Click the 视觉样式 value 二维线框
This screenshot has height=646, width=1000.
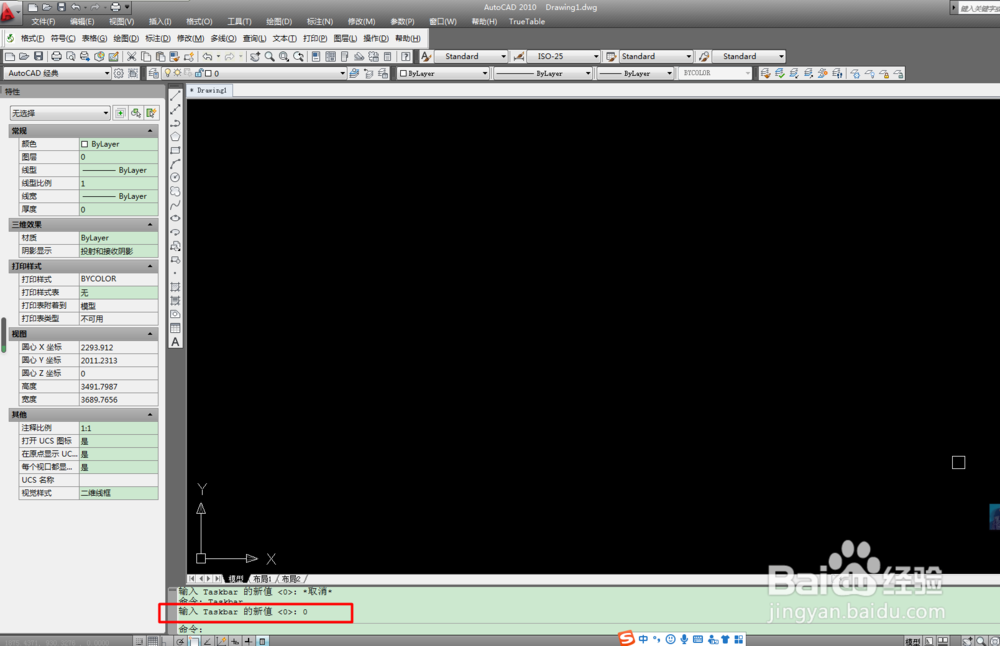tap(119, 493)
